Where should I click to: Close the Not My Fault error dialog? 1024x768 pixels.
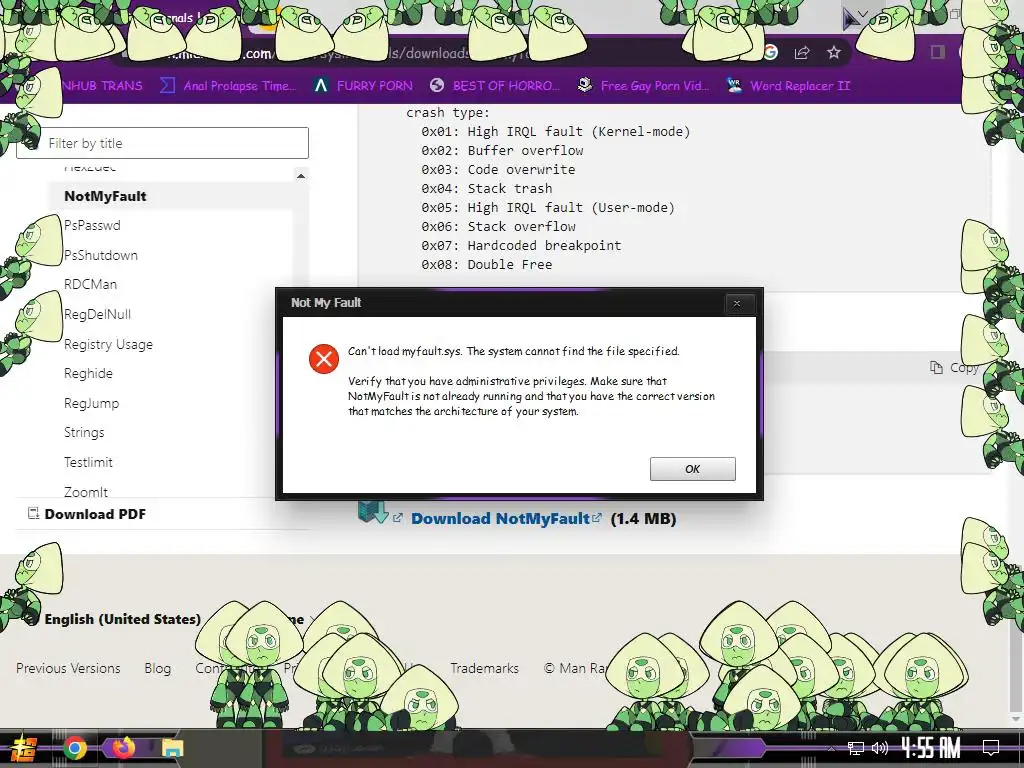coord(737,304)
